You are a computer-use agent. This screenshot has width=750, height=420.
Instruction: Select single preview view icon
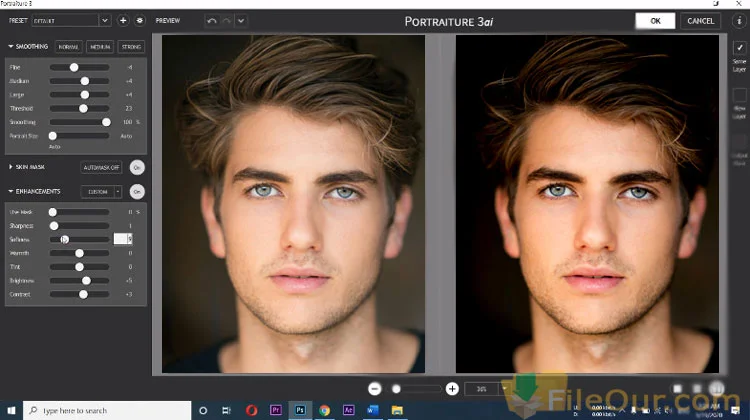pyautogui.click(x=677, y=389)
